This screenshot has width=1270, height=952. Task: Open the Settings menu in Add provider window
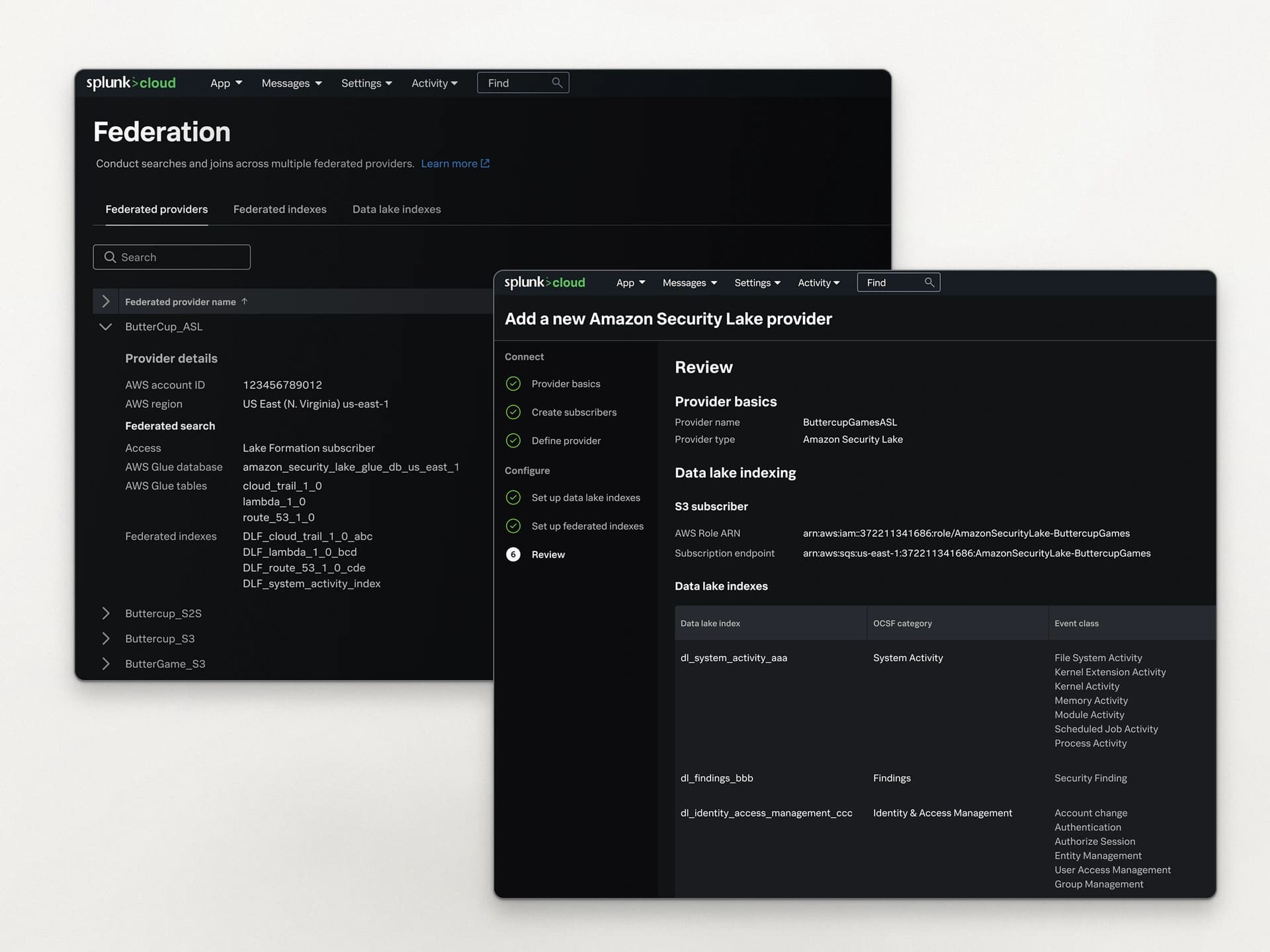pyautogui.click(x=757, y=282)
